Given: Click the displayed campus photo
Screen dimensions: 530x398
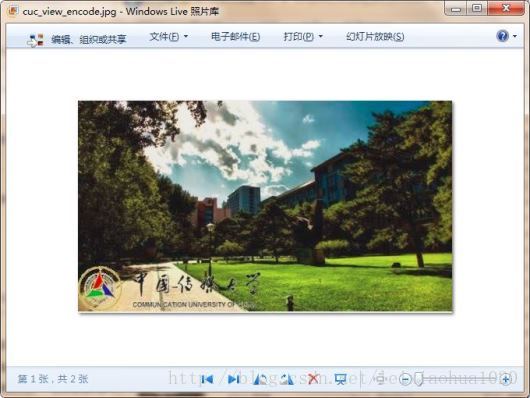Looking at the screenshot, I should click(265, 206).
